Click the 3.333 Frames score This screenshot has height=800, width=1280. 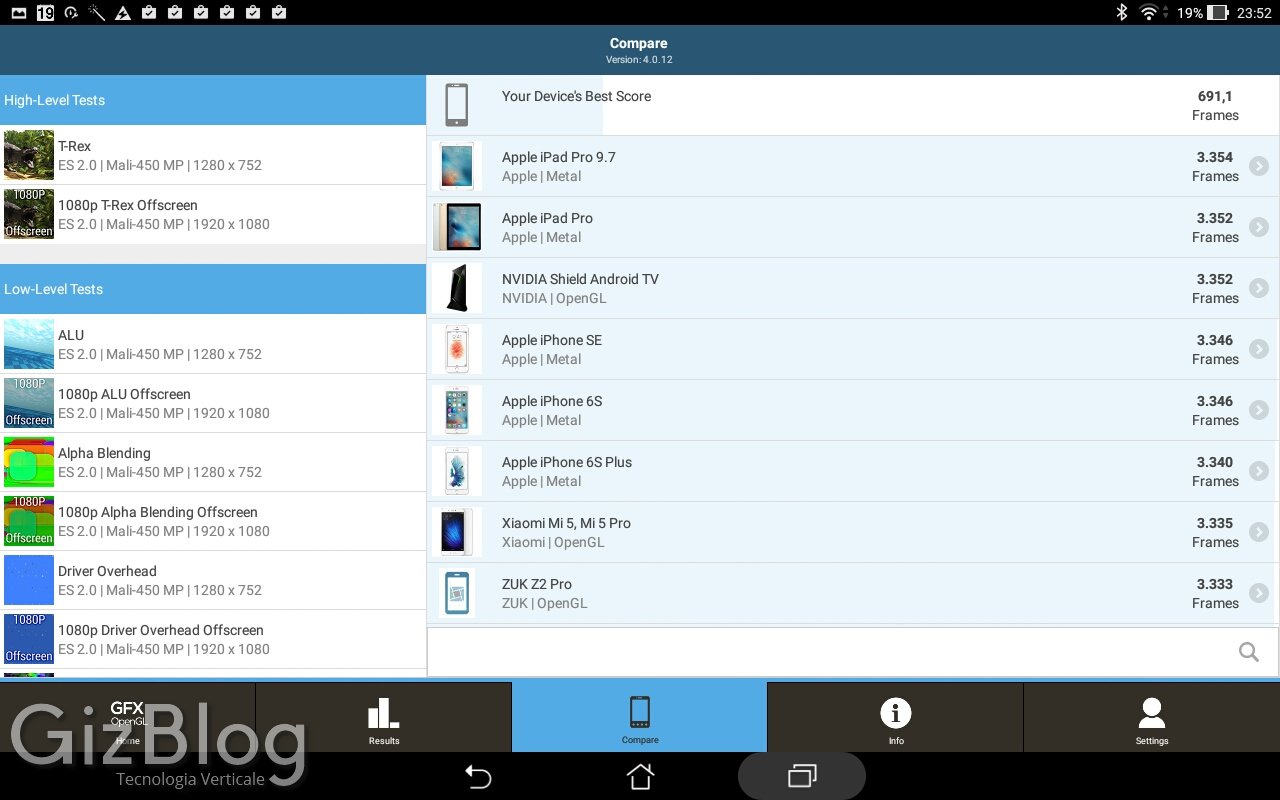[1215, 593]
